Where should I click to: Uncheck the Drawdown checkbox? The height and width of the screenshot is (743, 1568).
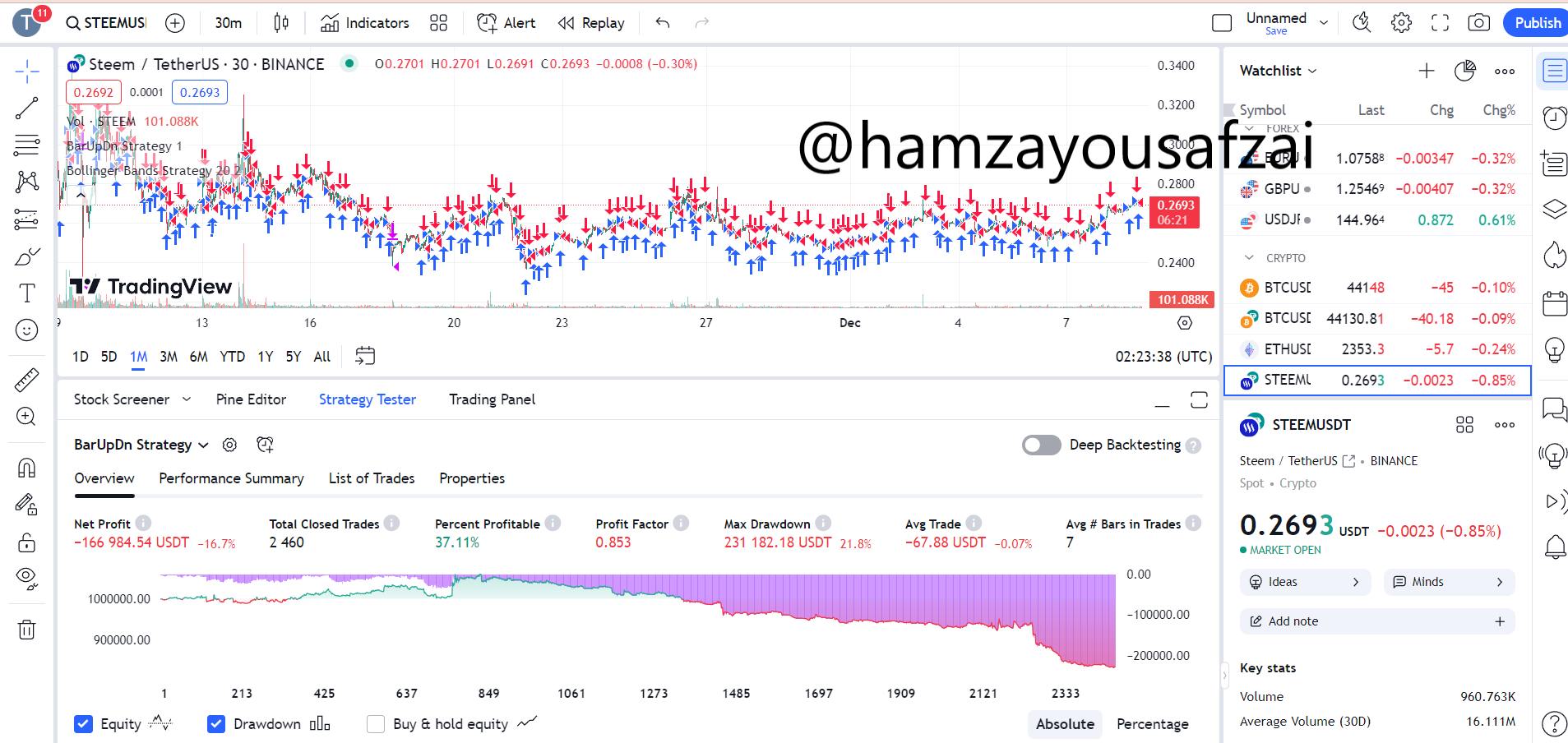(216, 724)
